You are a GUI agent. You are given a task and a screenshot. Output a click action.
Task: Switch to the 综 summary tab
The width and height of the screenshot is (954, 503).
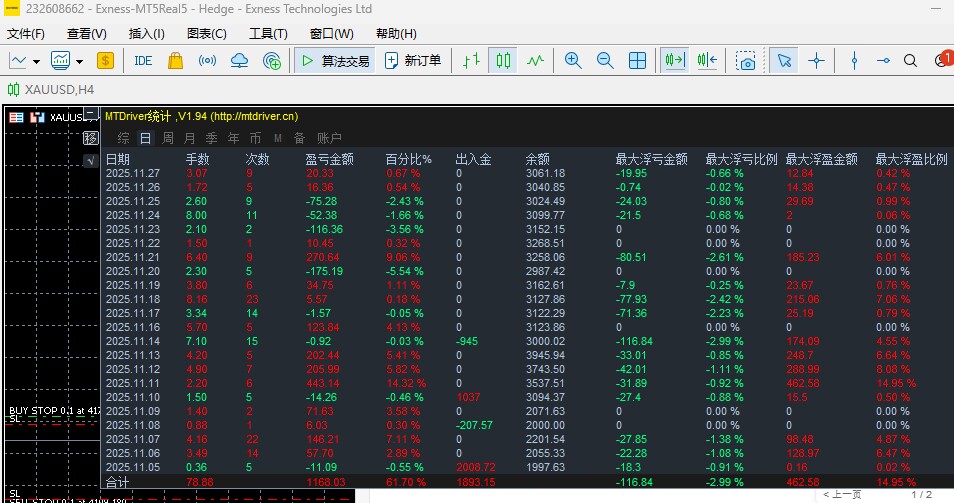[x=124, y=138]
